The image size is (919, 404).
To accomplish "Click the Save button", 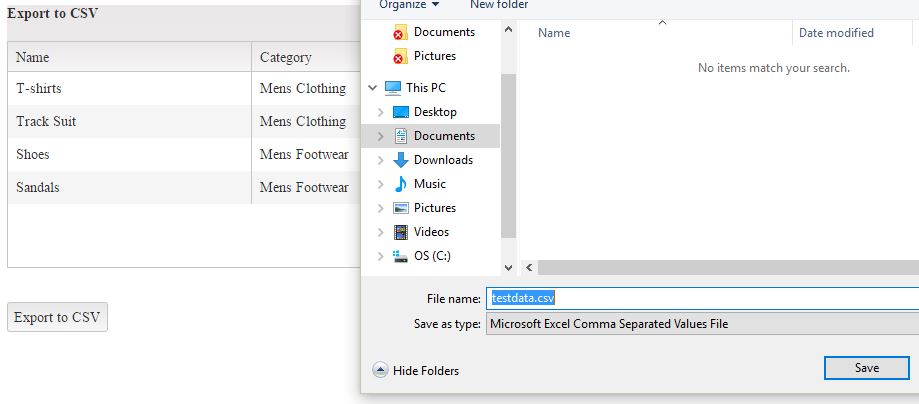I will (x=866, y=368).
